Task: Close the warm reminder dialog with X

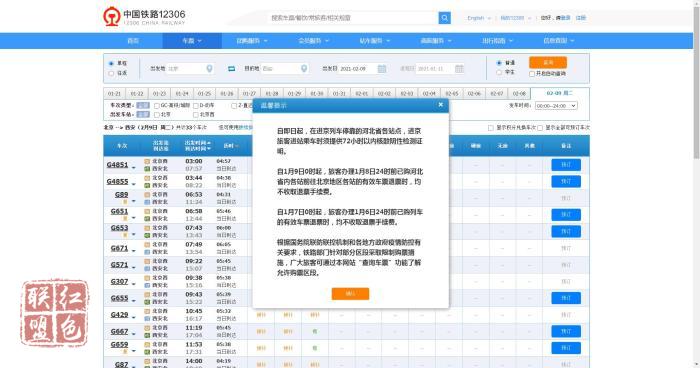Action: click(x=441, y=105)
